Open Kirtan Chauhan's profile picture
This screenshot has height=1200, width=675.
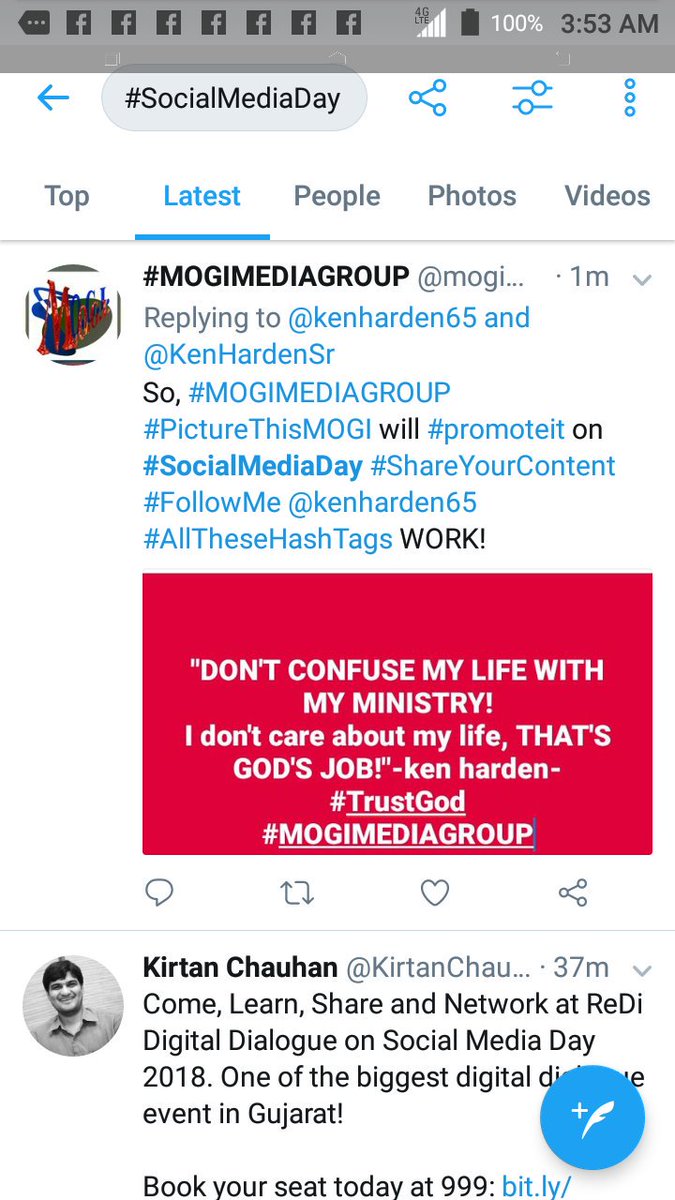(x=73, y=1005)
